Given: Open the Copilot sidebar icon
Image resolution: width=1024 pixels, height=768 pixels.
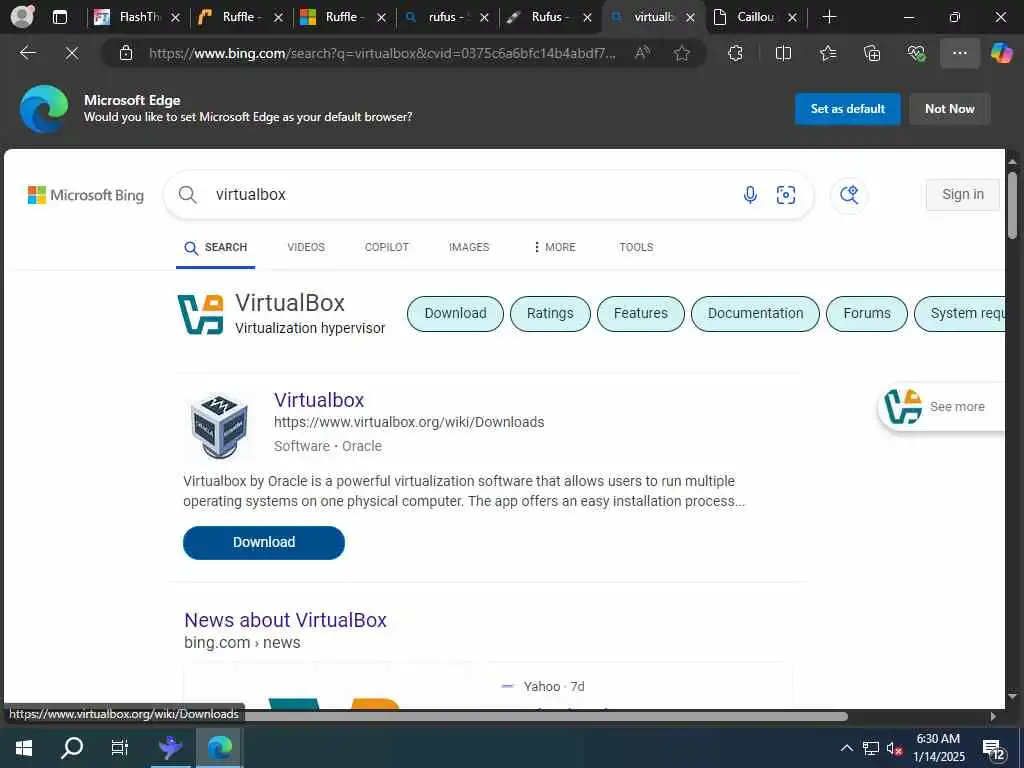Looking at the screenshot, I should [x=1001, y=53].
